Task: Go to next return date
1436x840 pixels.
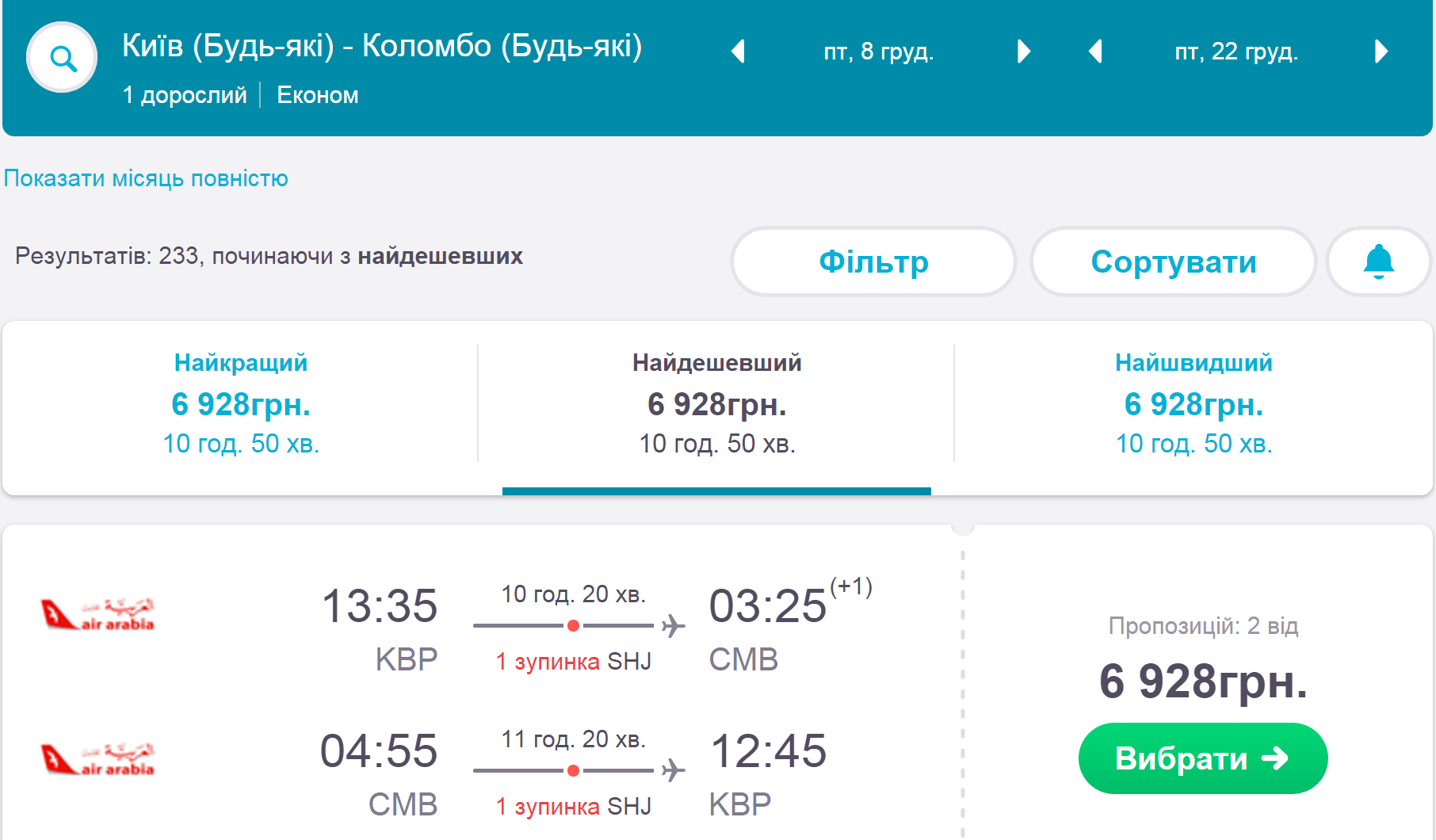Action: 1381,52
